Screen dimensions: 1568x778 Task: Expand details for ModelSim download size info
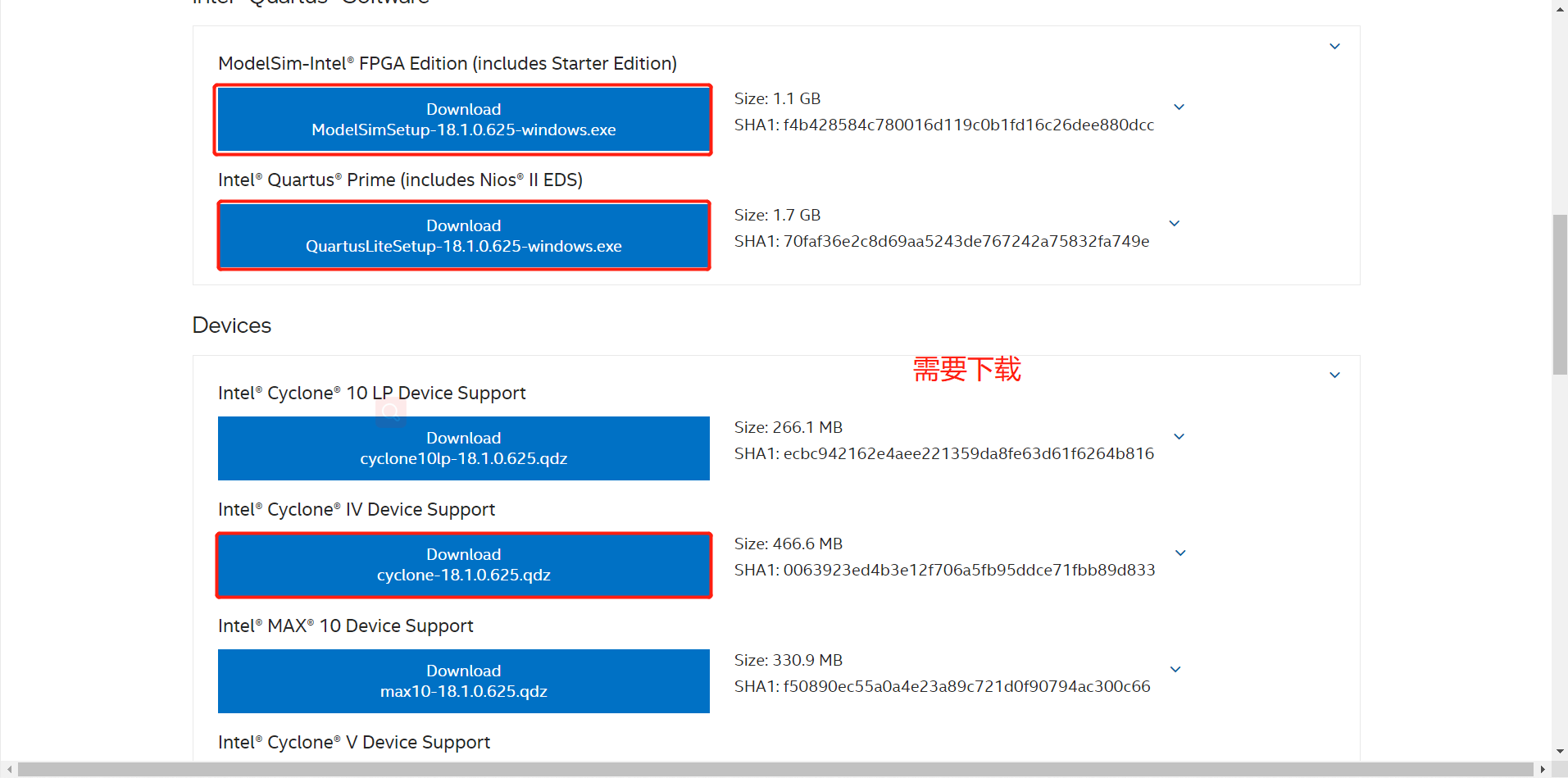tap(1179, 107)
